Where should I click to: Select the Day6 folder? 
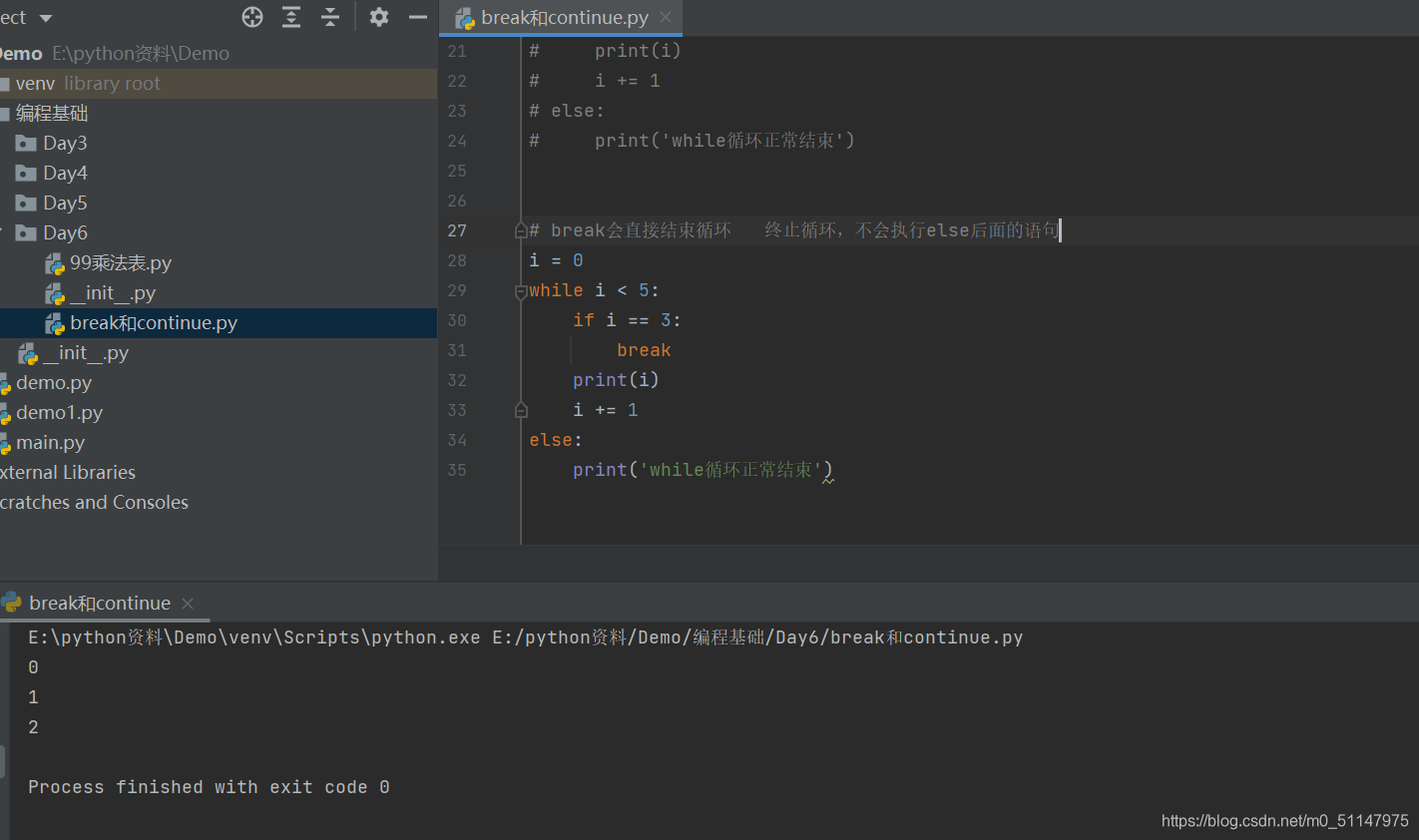click(65, 233)
